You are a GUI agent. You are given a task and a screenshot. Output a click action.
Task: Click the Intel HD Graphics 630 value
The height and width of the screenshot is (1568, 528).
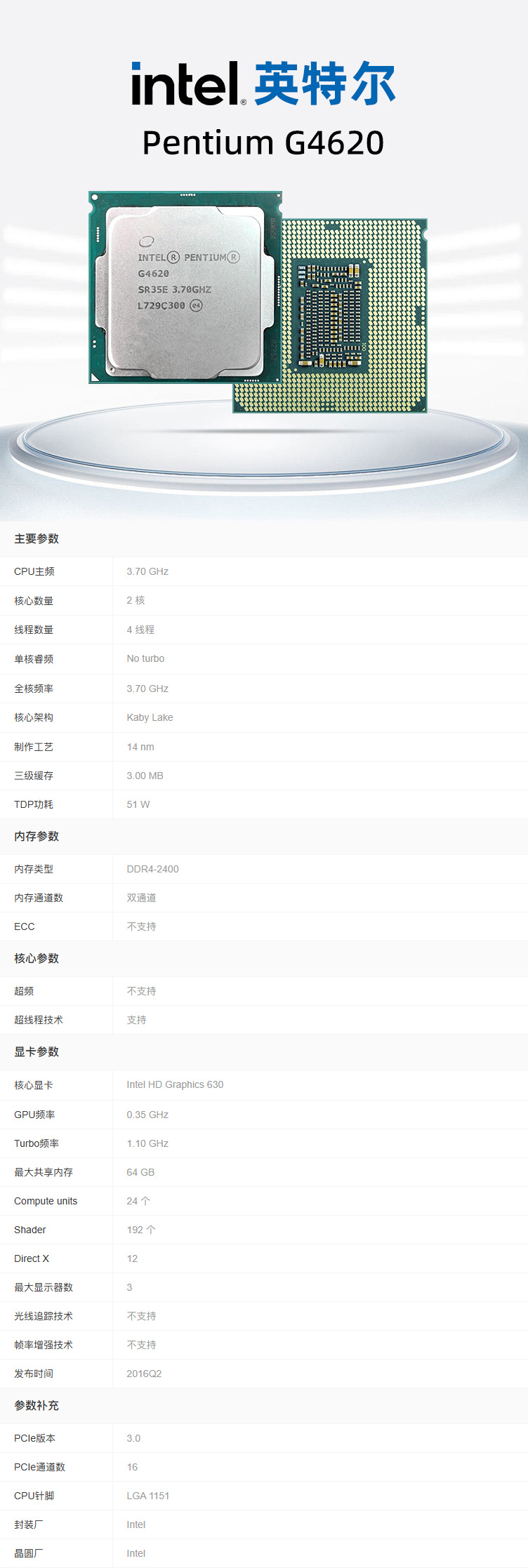[x=175, y=1084]
